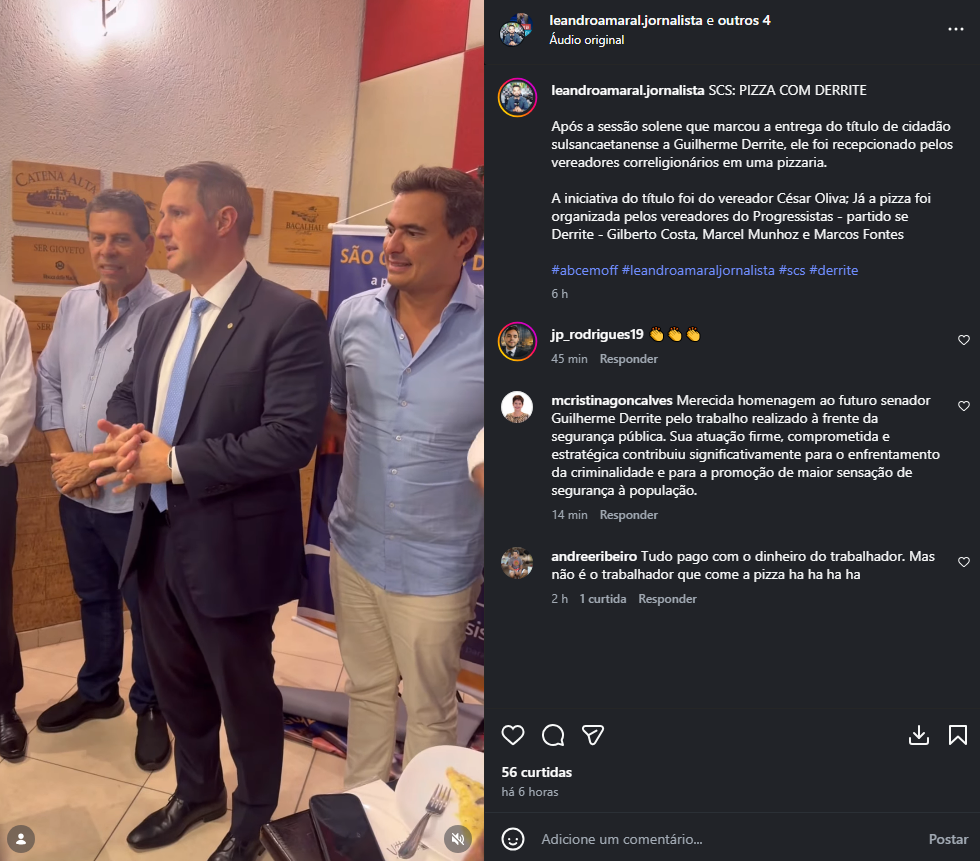
Task: Like andreeribeiro's comment heart
Action: coord(964,562)
